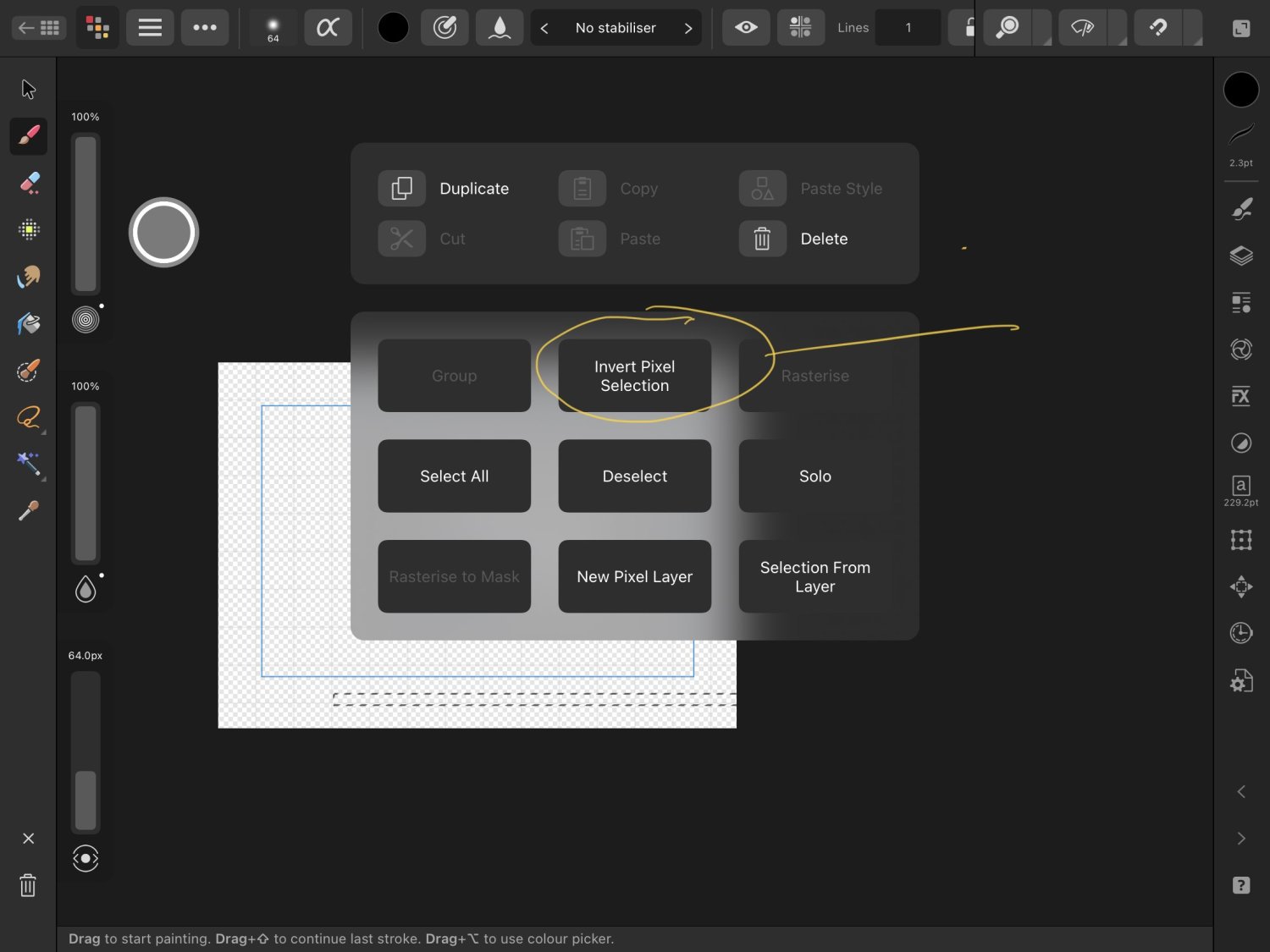Toggle the preview eye in the top toolbar
Viewport: 1270px width, 952px height.
pyautogui.click(x=746, y=27)
